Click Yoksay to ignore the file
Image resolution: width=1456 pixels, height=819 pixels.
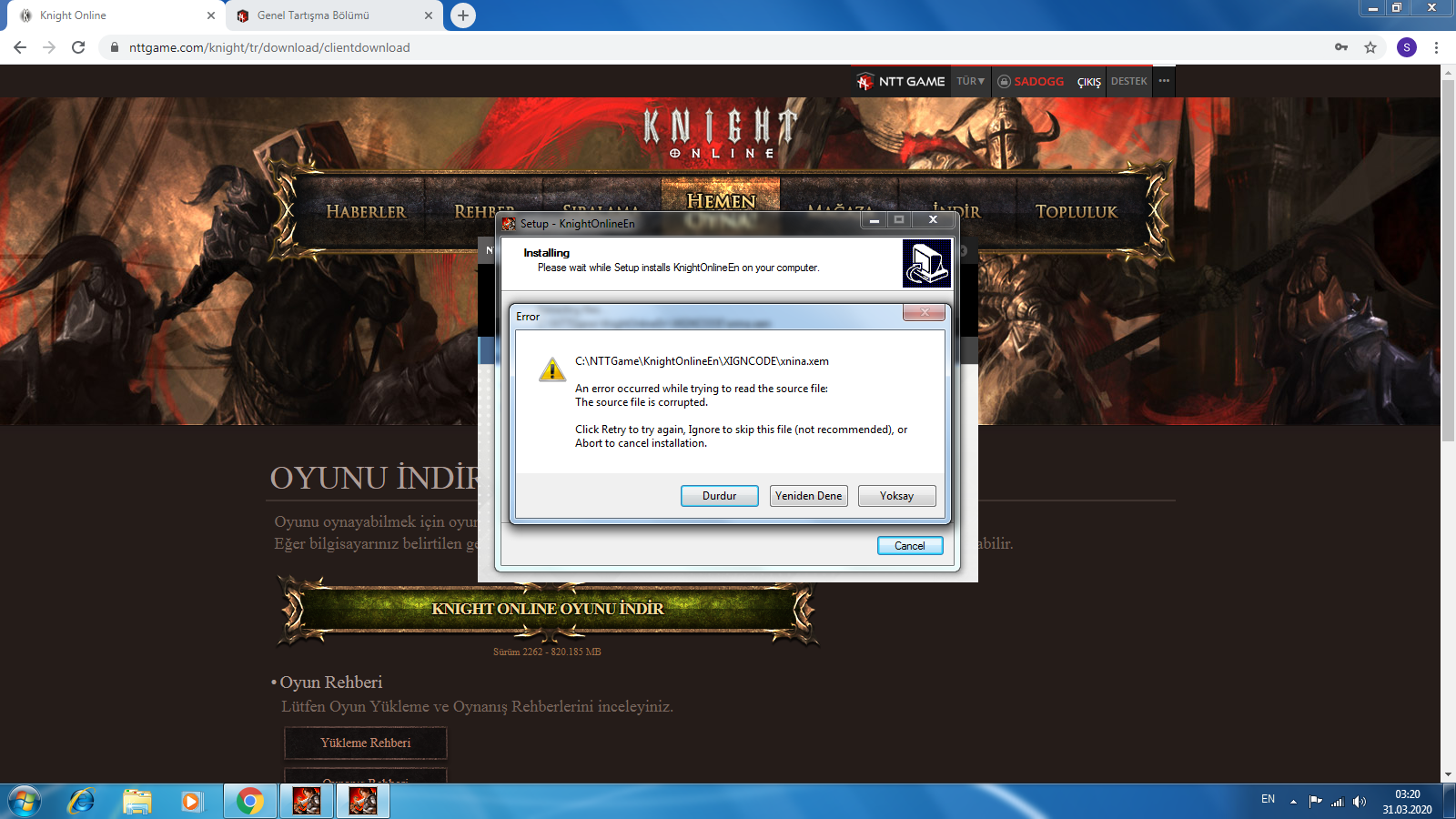897,496
